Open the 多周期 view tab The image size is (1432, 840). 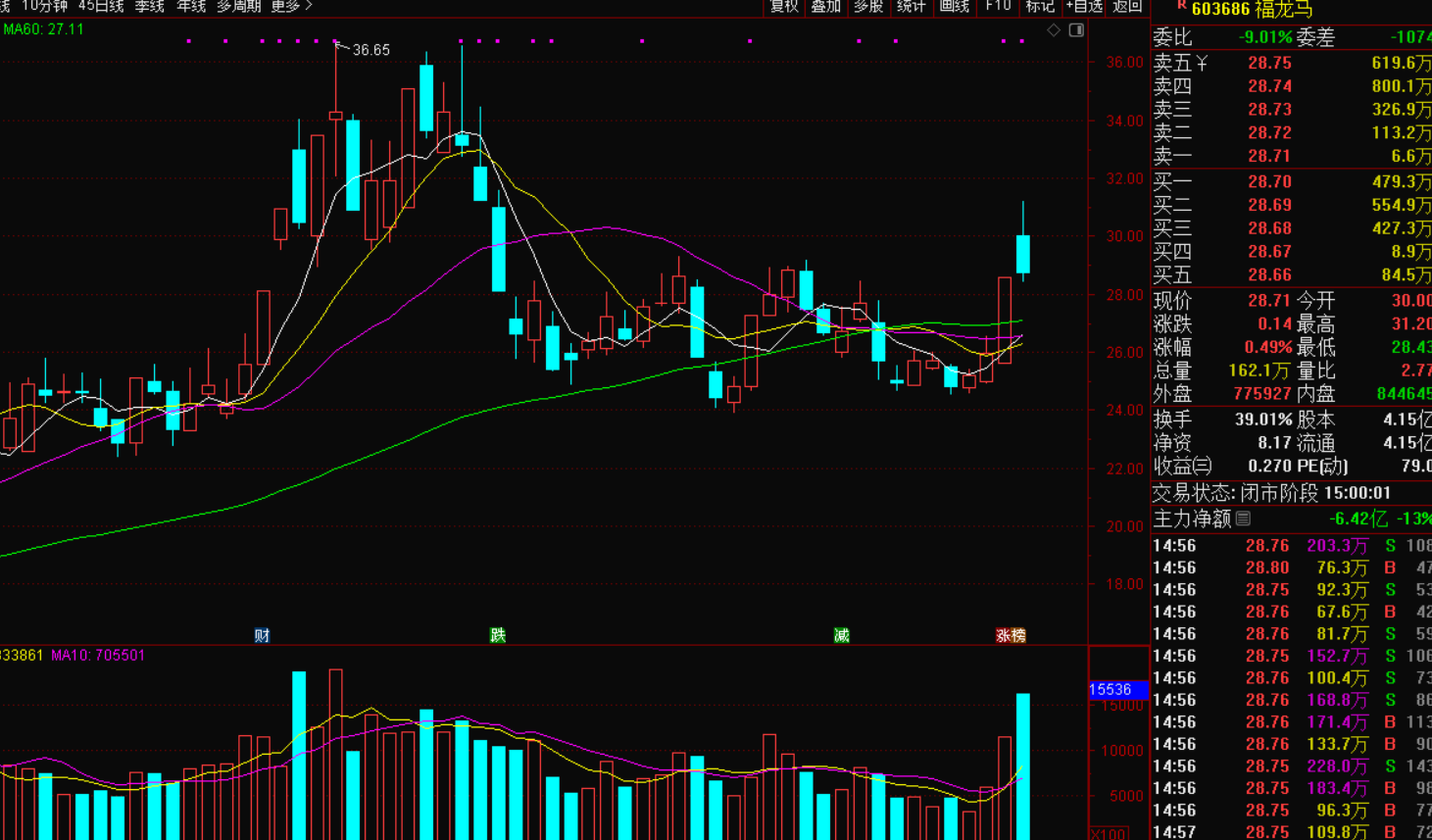239,6
